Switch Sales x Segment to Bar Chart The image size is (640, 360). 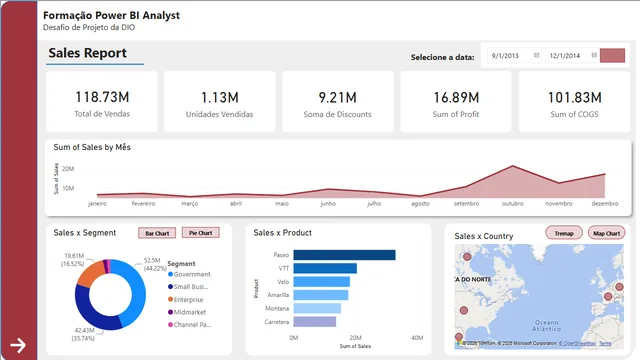click(157, 233)
